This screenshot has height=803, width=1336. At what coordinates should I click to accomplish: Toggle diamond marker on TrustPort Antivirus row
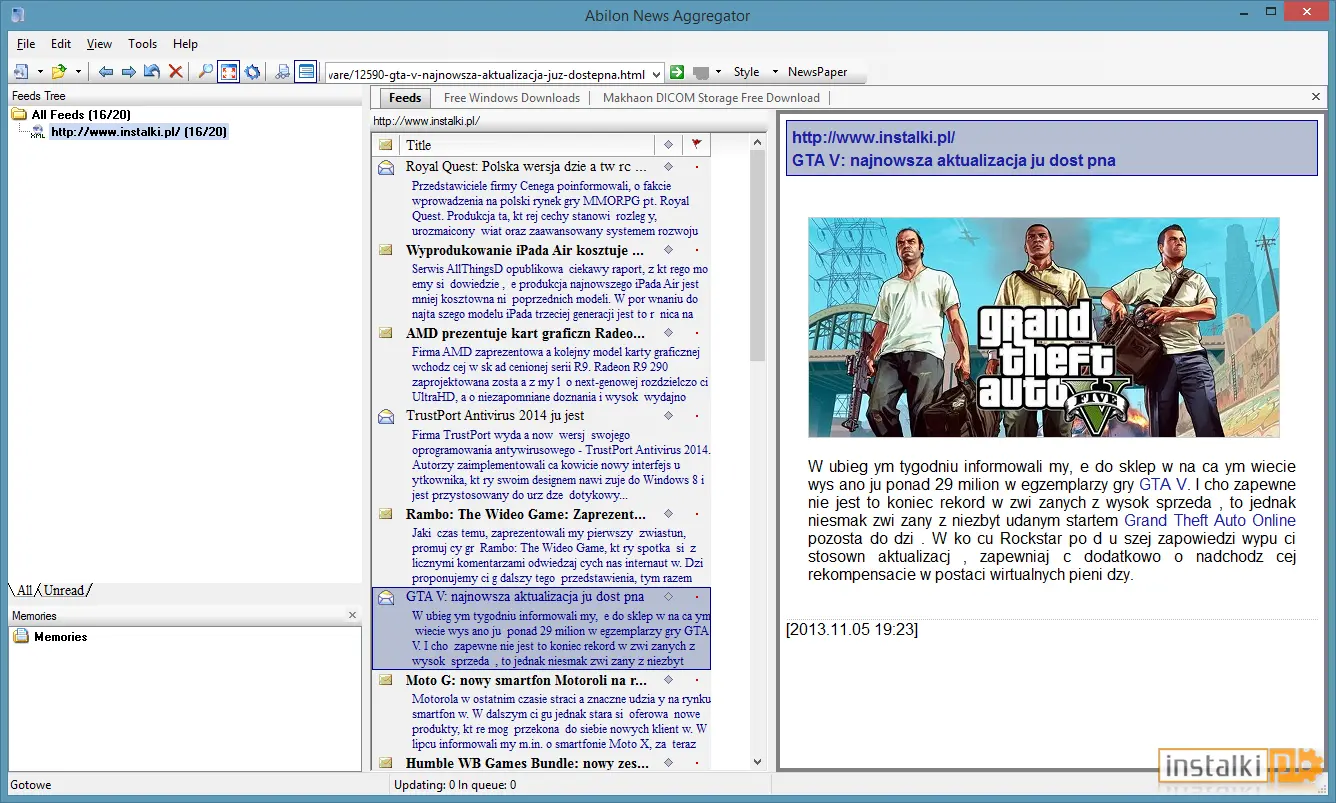point(668,415)
